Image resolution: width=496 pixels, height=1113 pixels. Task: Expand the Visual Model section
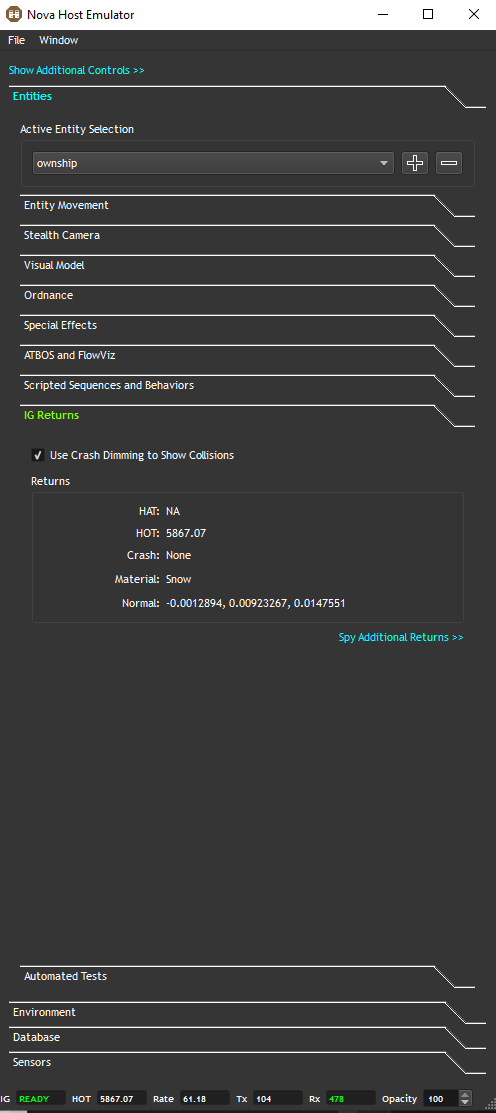coord(54,265)
